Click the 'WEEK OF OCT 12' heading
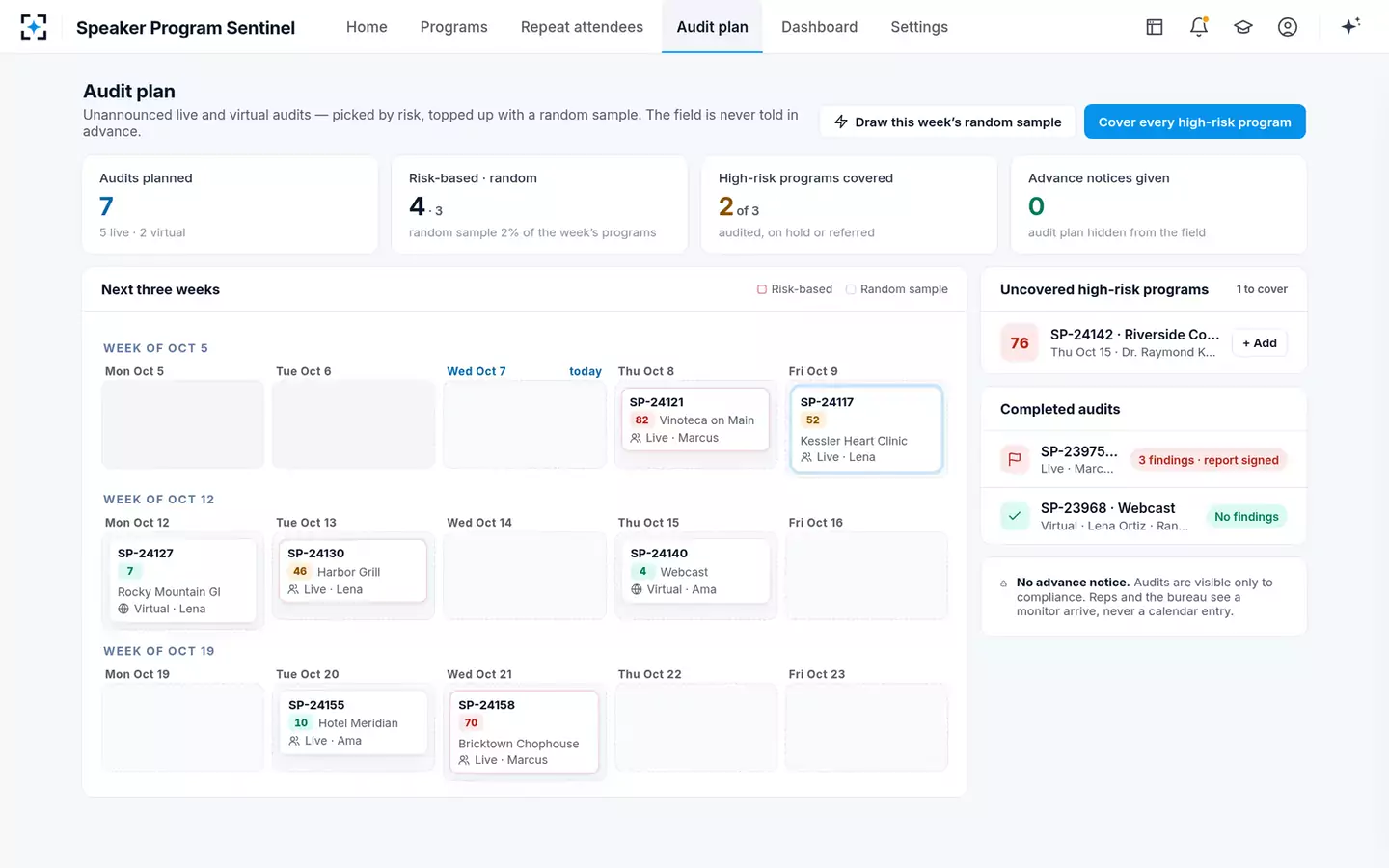Viewport: 1389px width, 868px height. [x=159, y=500]
